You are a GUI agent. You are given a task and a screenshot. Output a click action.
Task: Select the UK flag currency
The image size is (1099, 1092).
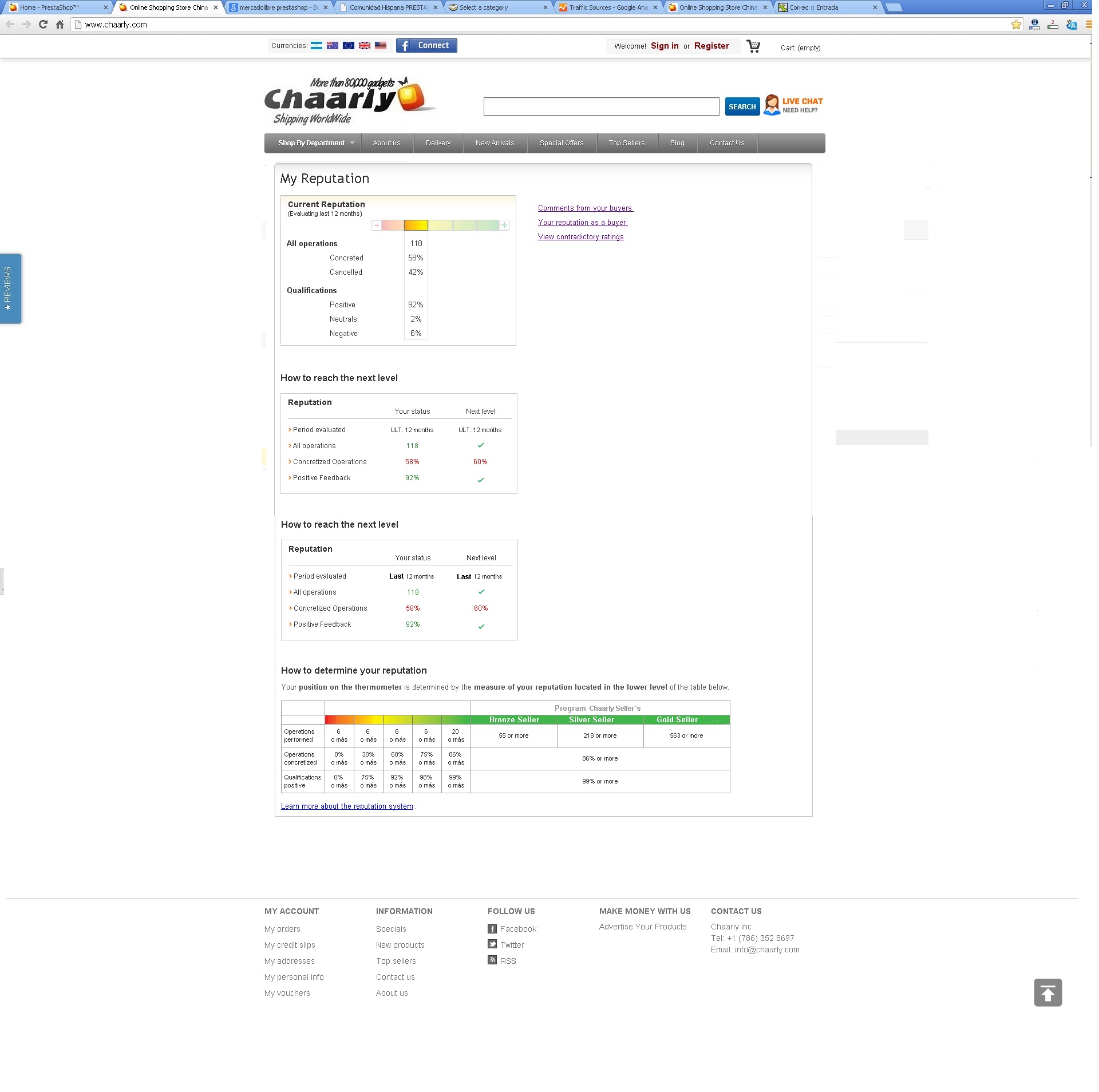[365, 46]
